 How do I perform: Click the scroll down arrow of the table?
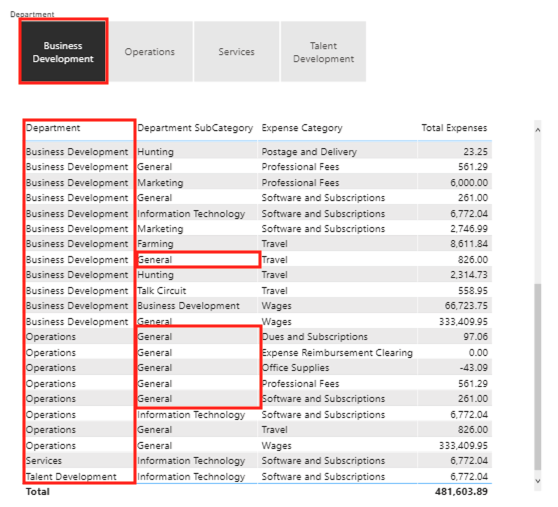pos(538,481)
